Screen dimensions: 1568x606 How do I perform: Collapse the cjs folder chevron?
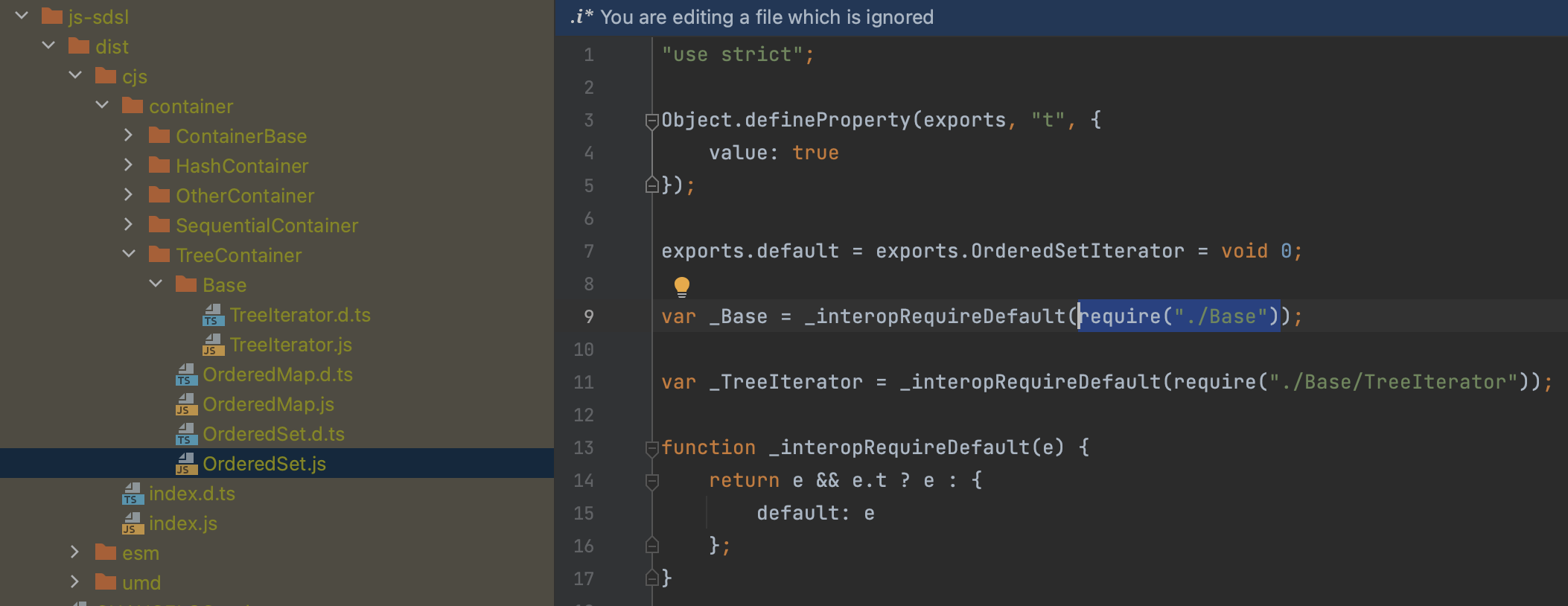point(75,75)
